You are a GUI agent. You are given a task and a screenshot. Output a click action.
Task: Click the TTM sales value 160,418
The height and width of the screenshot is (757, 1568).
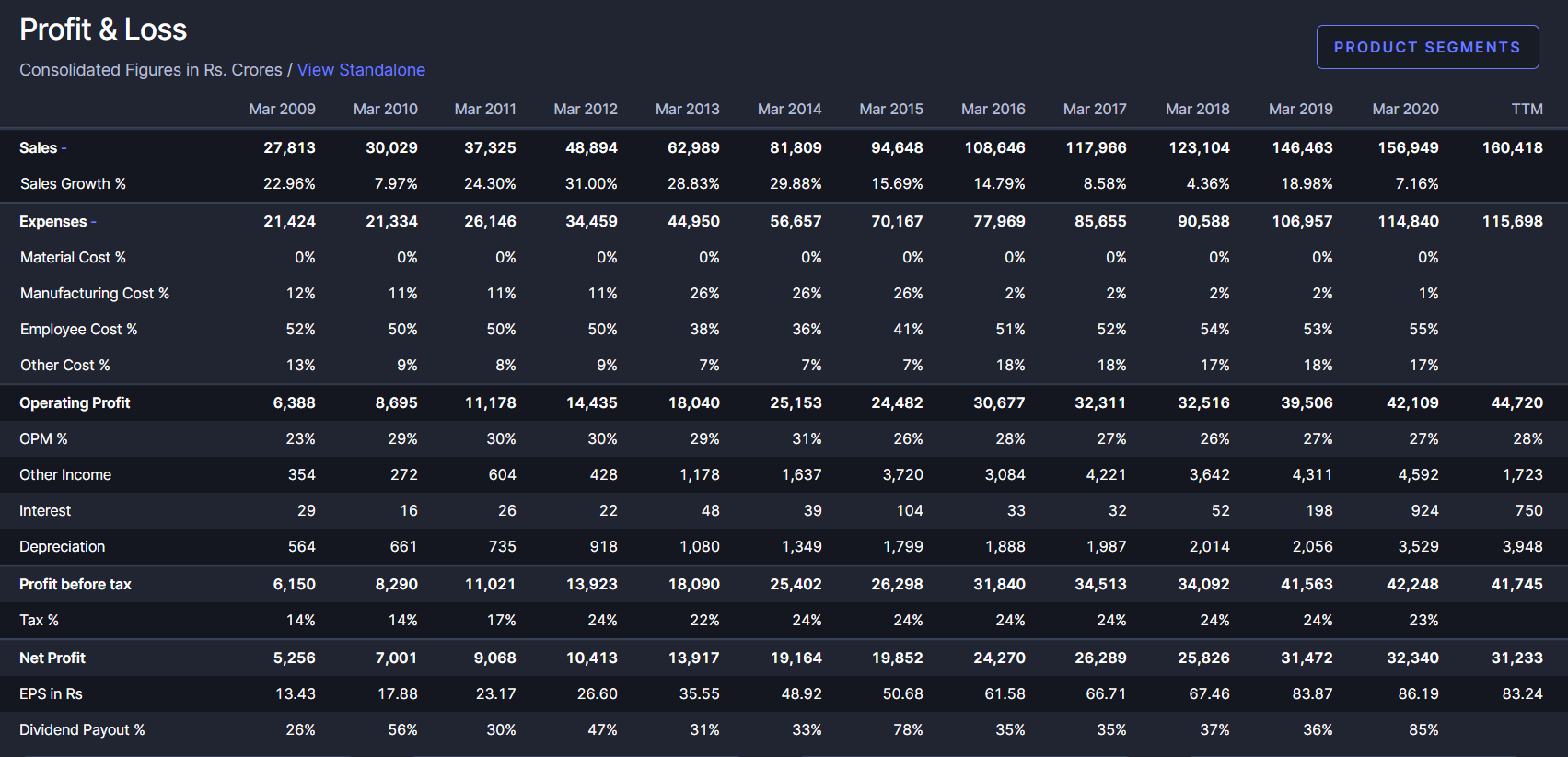tap(1512, 148)
